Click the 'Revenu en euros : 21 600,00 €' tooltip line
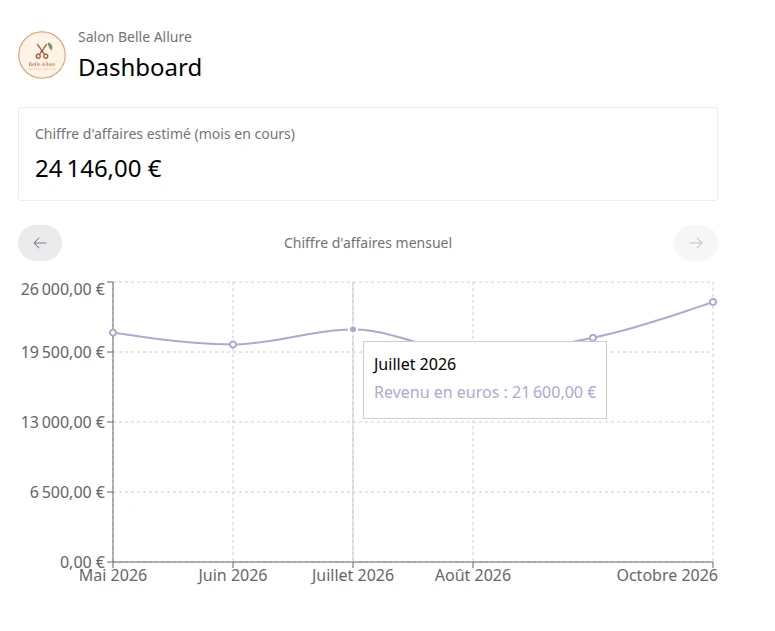Viewport: 775px width, 631px height. (485, 392)
